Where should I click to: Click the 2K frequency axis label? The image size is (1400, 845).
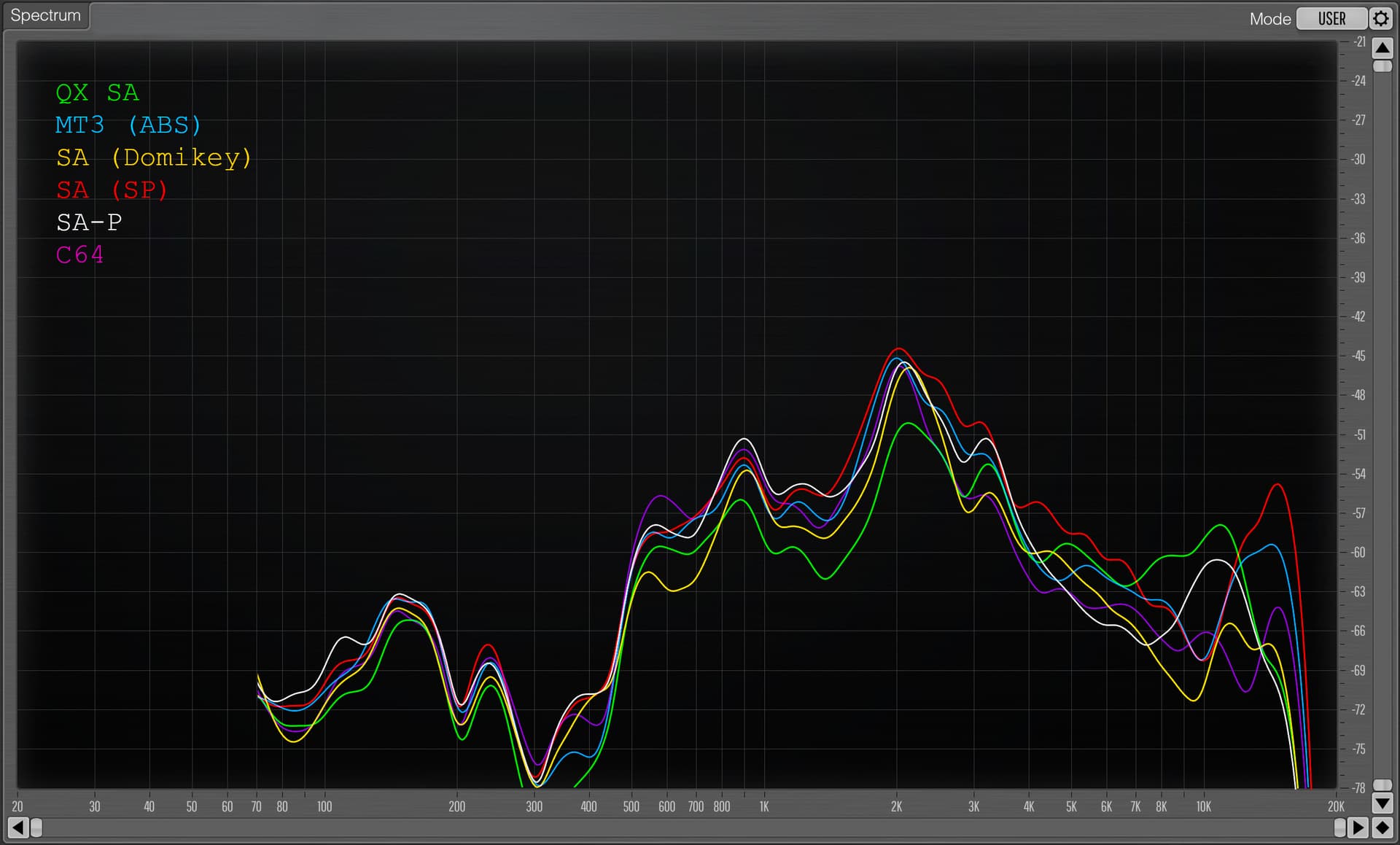[896, 806]
